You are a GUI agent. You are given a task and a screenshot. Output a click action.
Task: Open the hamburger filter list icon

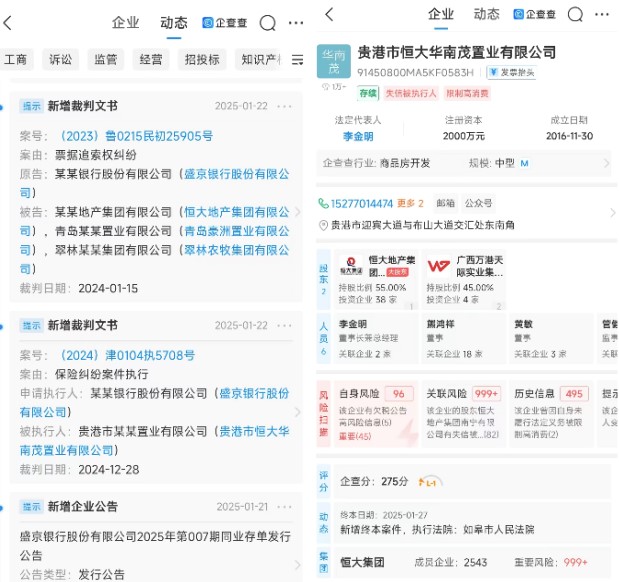(x=297, y=60)
